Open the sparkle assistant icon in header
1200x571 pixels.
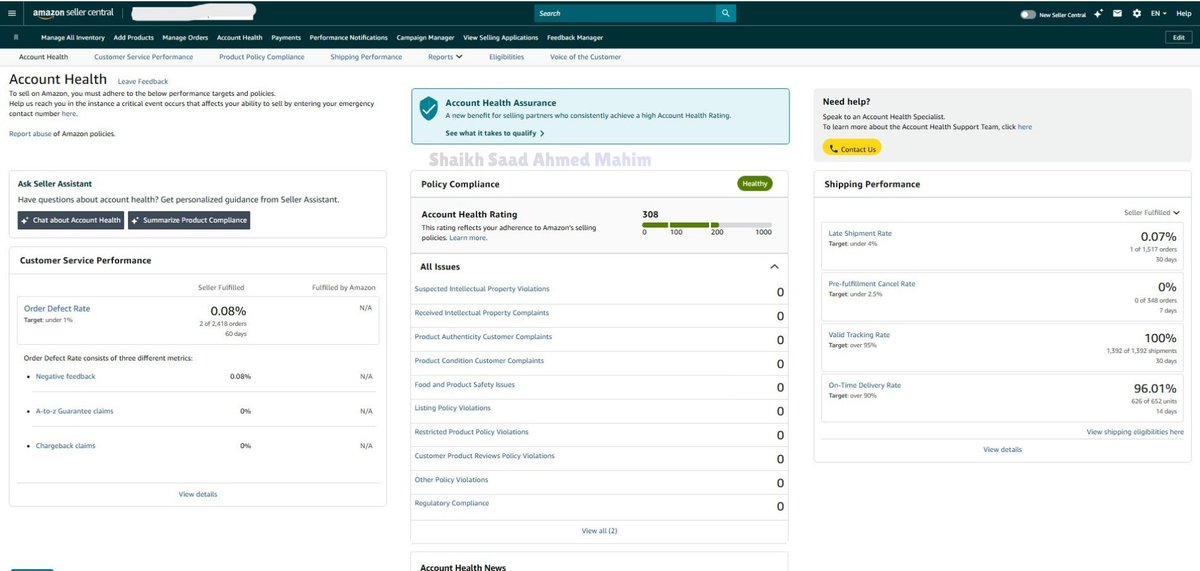[x=1098, y=14]
